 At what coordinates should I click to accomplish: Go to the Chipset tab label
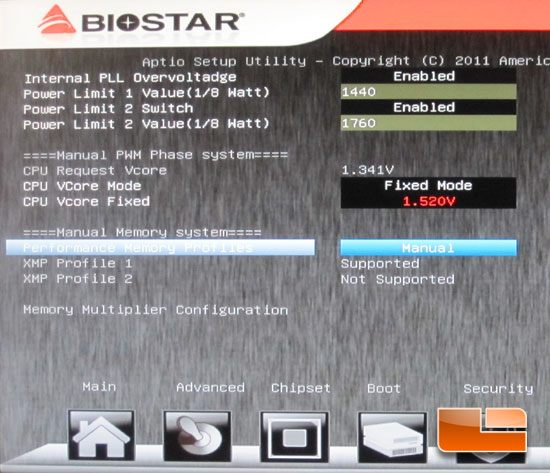301,388
